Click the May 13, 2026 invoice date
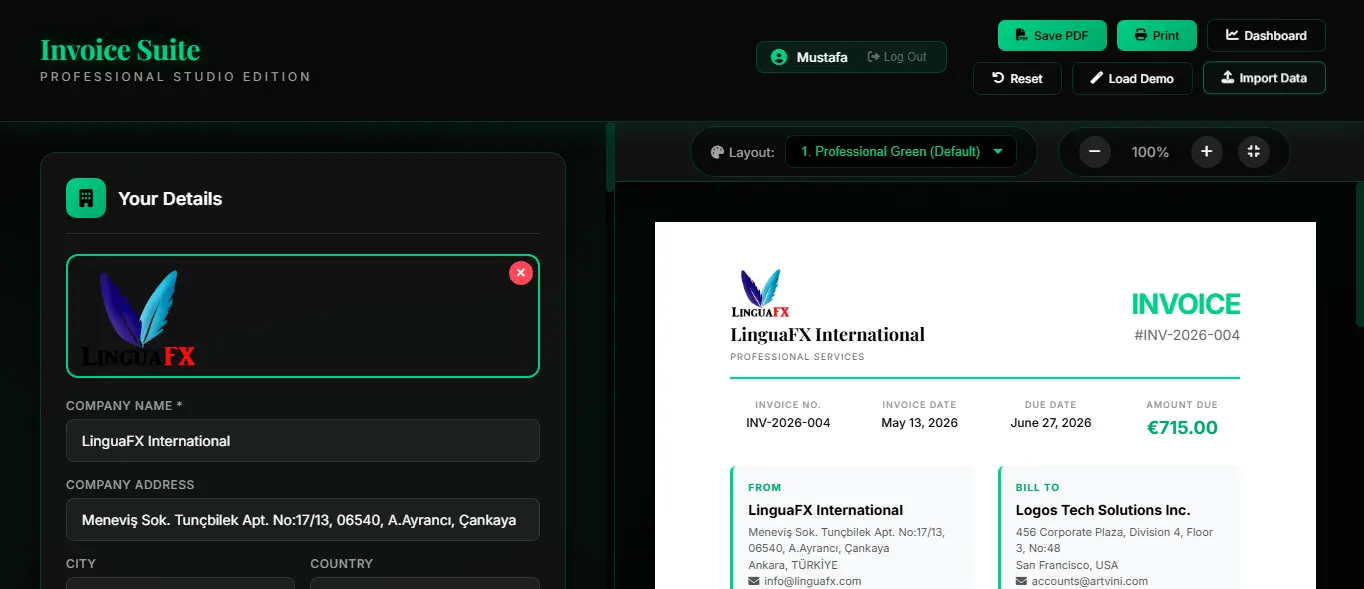Viewport: 1364px width, 589px height. click(919, 423)
